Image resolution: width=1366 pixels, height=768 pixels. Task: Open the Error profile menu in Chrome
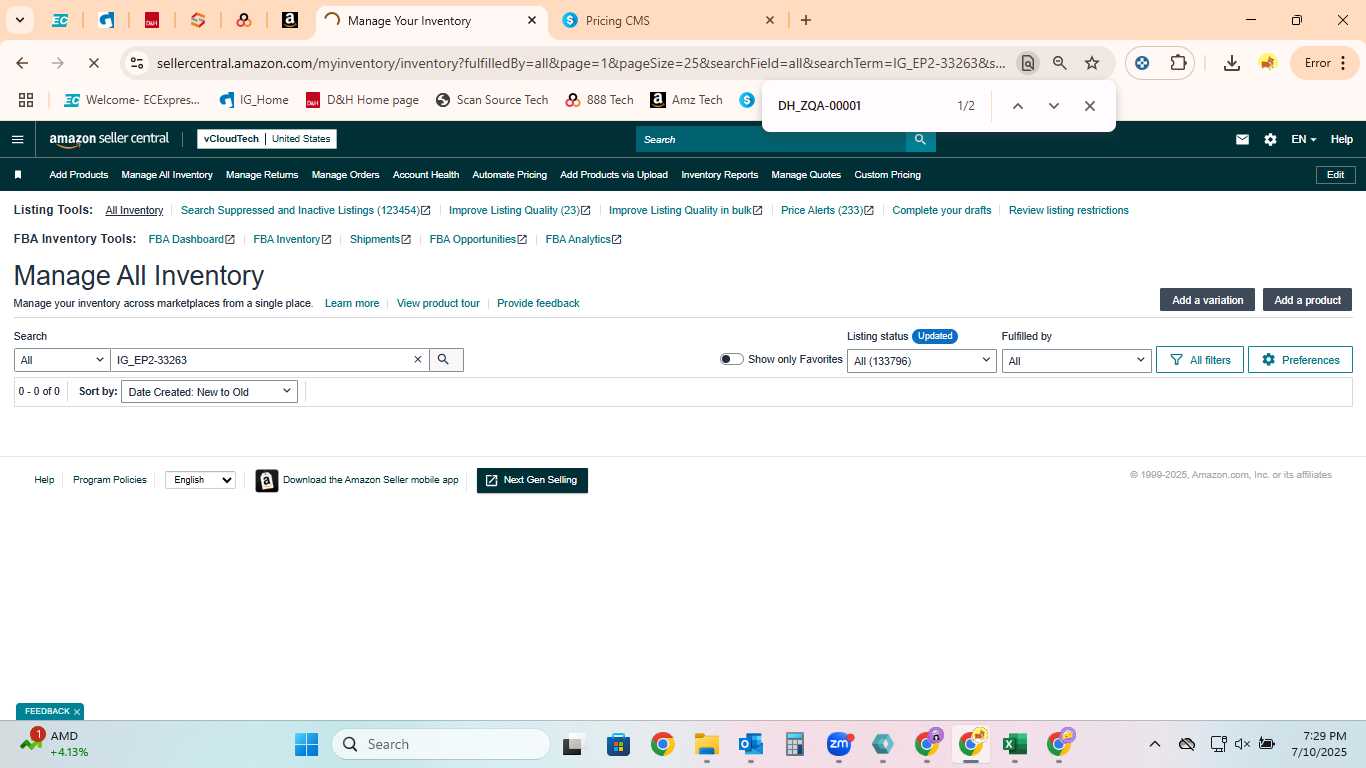1324,63
